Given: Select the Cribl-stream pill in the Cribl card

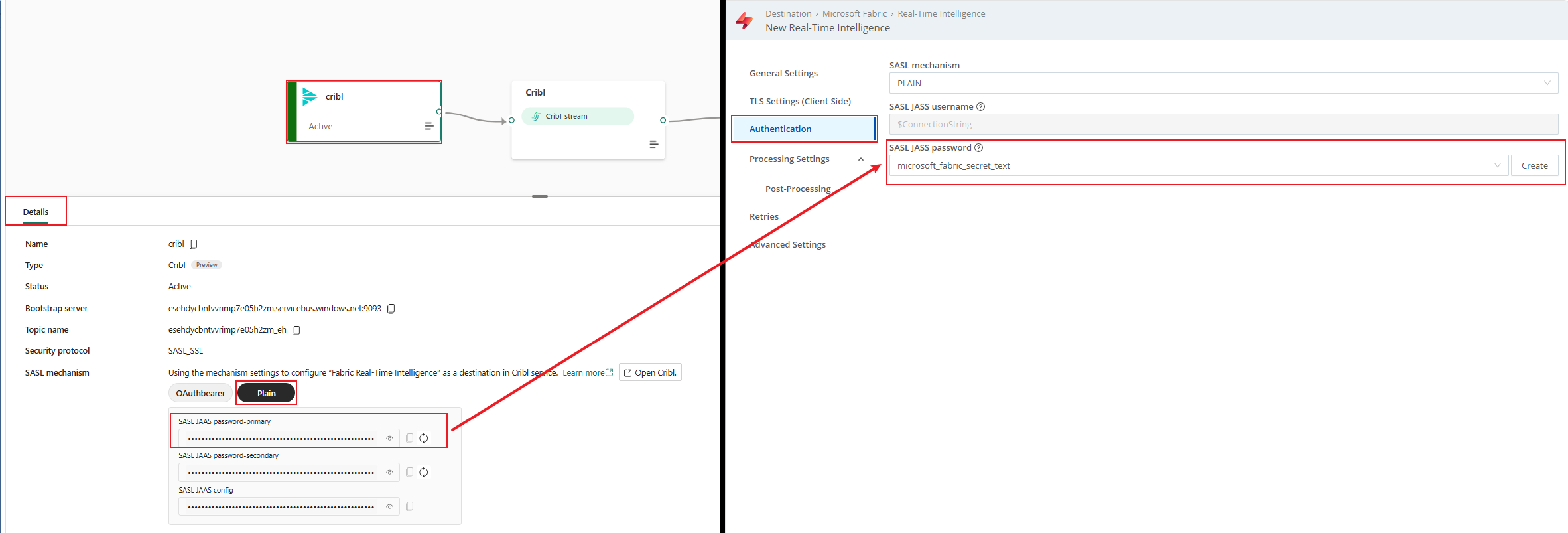Looking at the screenshot, I should [x=577, y=116].
